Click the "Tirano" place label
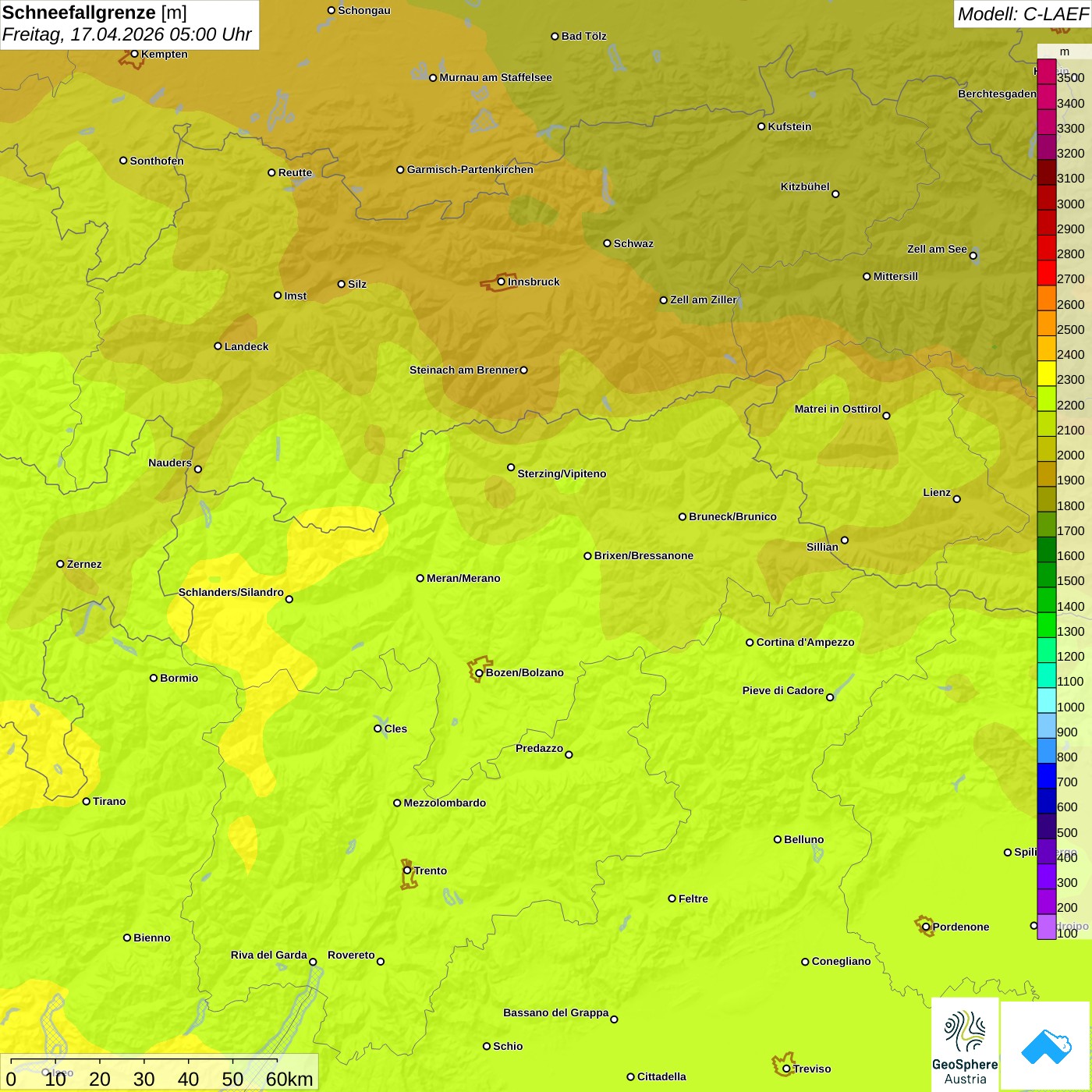Image resolution: width=1092 pixels, height=1092 pixels. tap(109, 801)
